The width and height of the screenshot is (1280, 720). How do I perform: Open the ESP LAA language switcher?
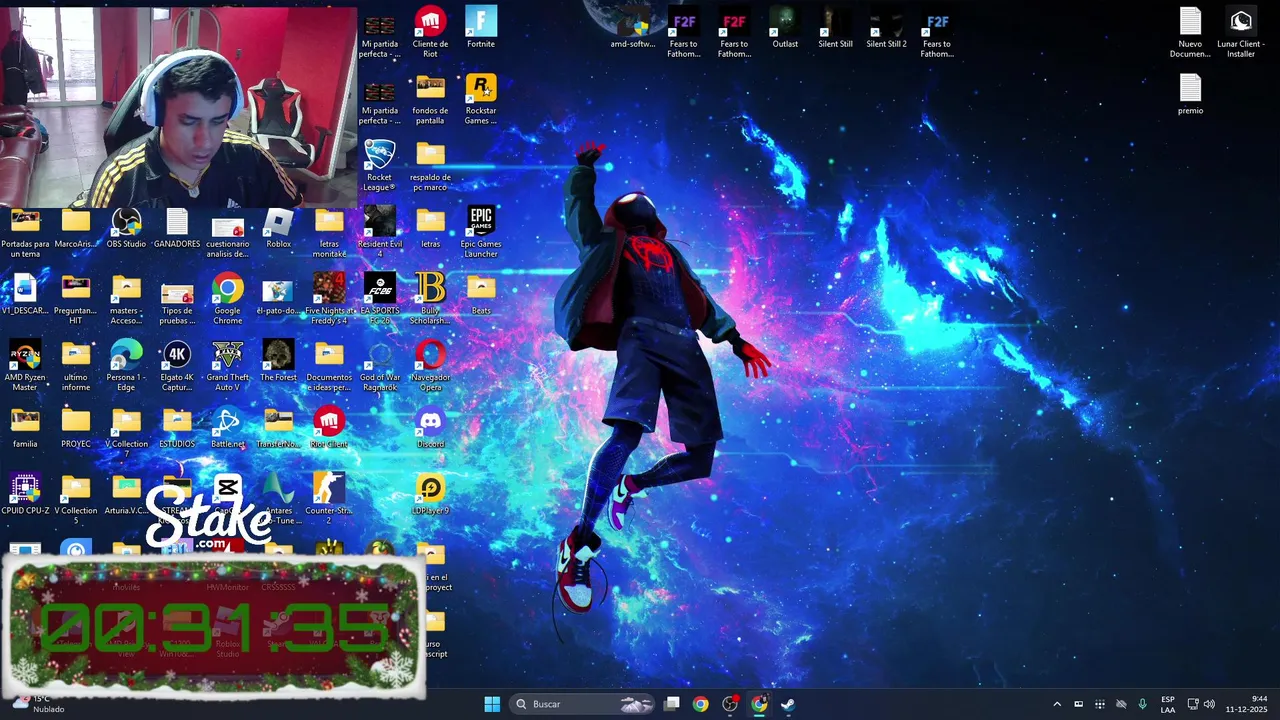coord(1168,704)
